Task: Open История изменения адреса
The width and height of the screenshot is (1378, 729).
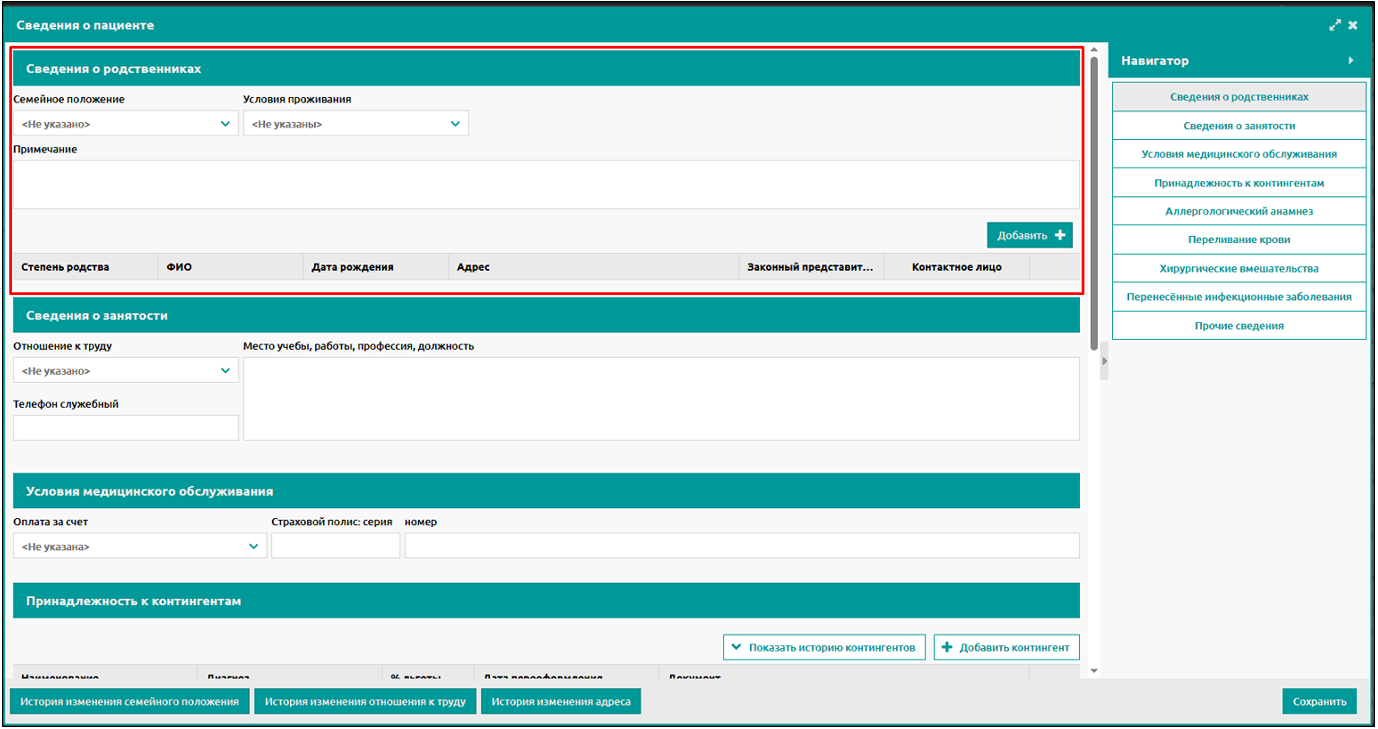Action: tap(560, 702)
